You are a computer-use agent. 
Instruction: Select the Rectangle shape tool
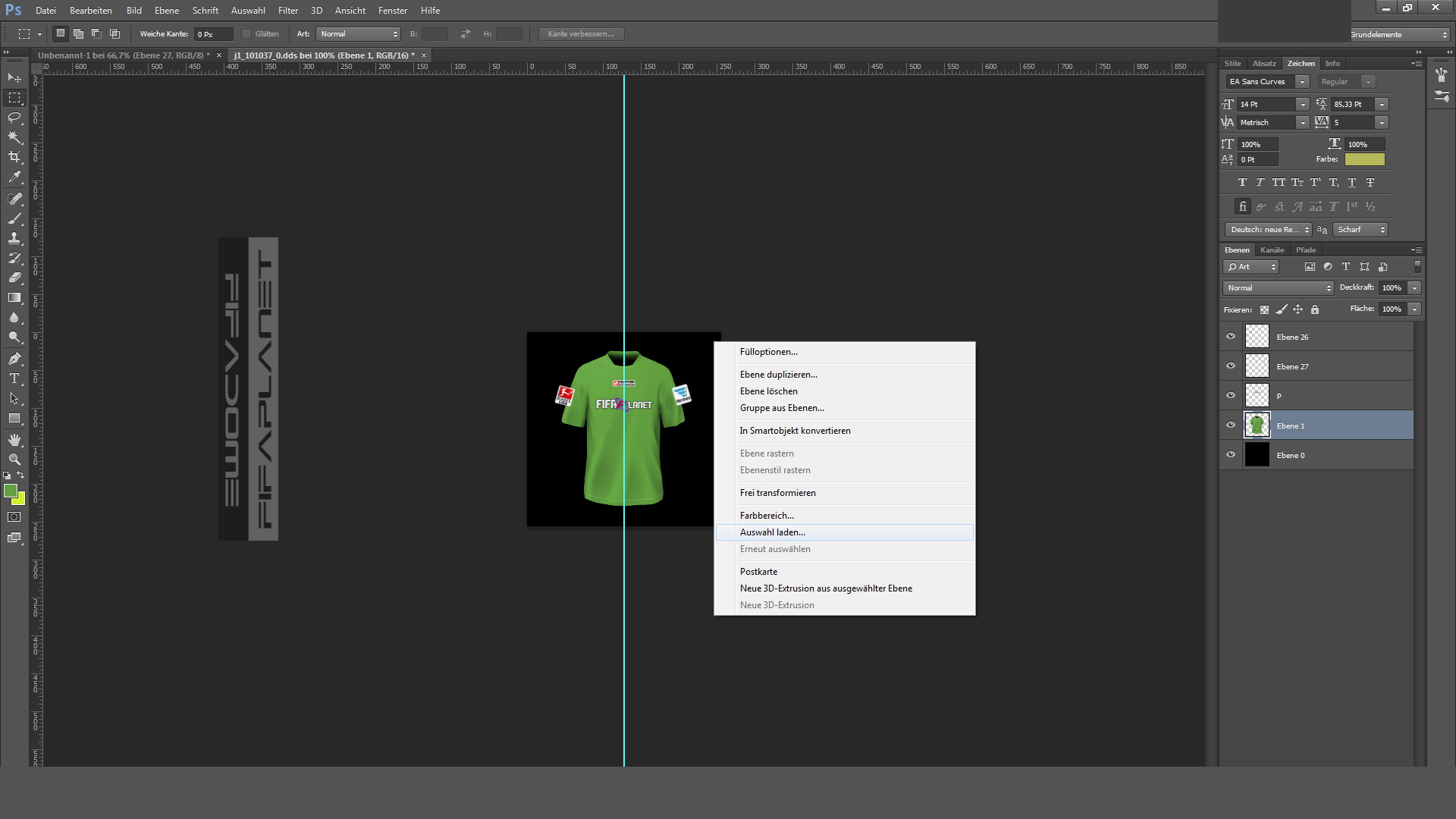click(x=14, y=418)
